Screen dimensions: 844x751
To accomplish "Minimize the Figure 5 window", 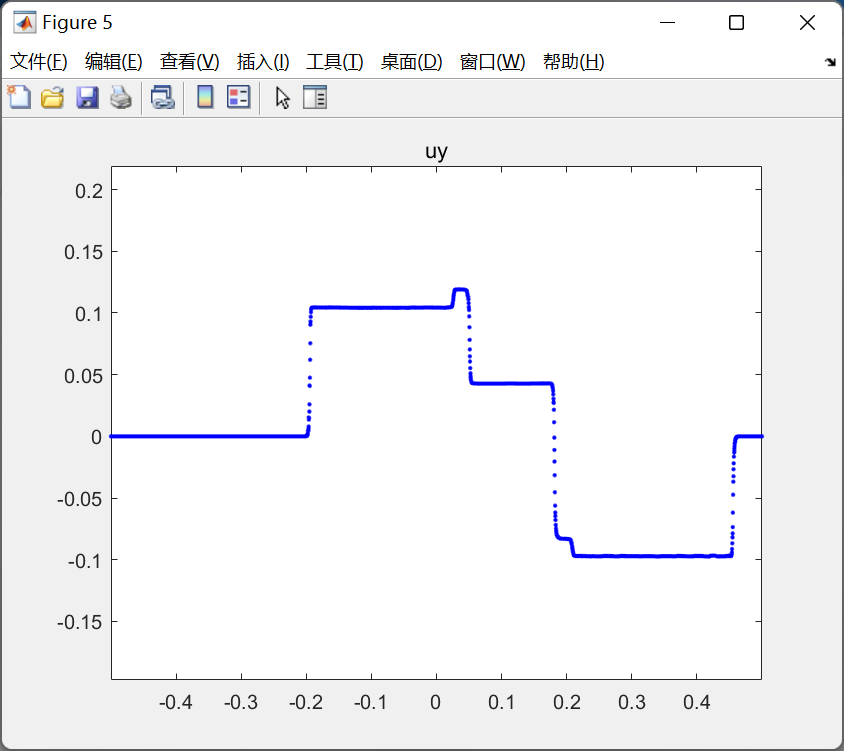I will coord(667,23).
